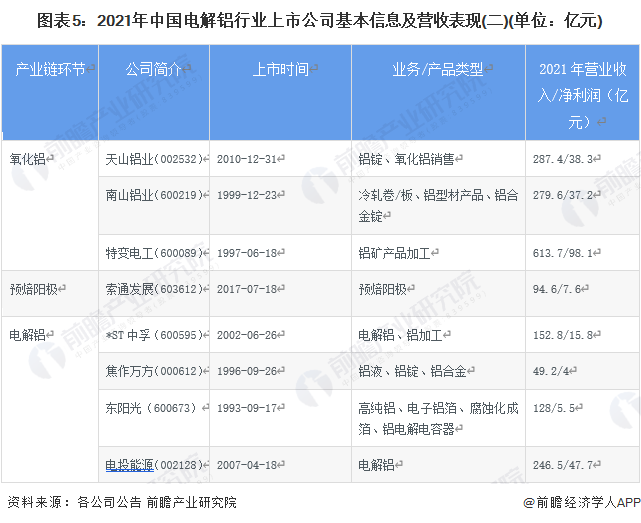Click listing date 2010-12-31

[x=247, y=159]
